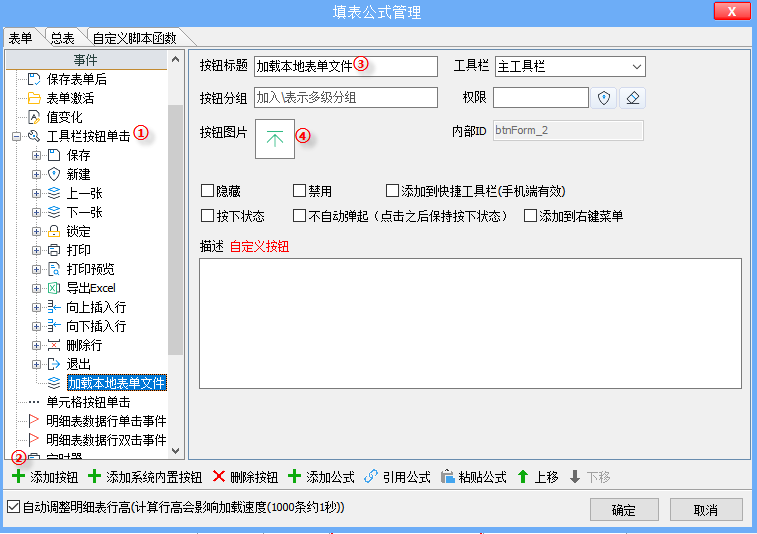Click the 向下插入行 icon
Screen dimensions: 757x534
coord(54,326)
